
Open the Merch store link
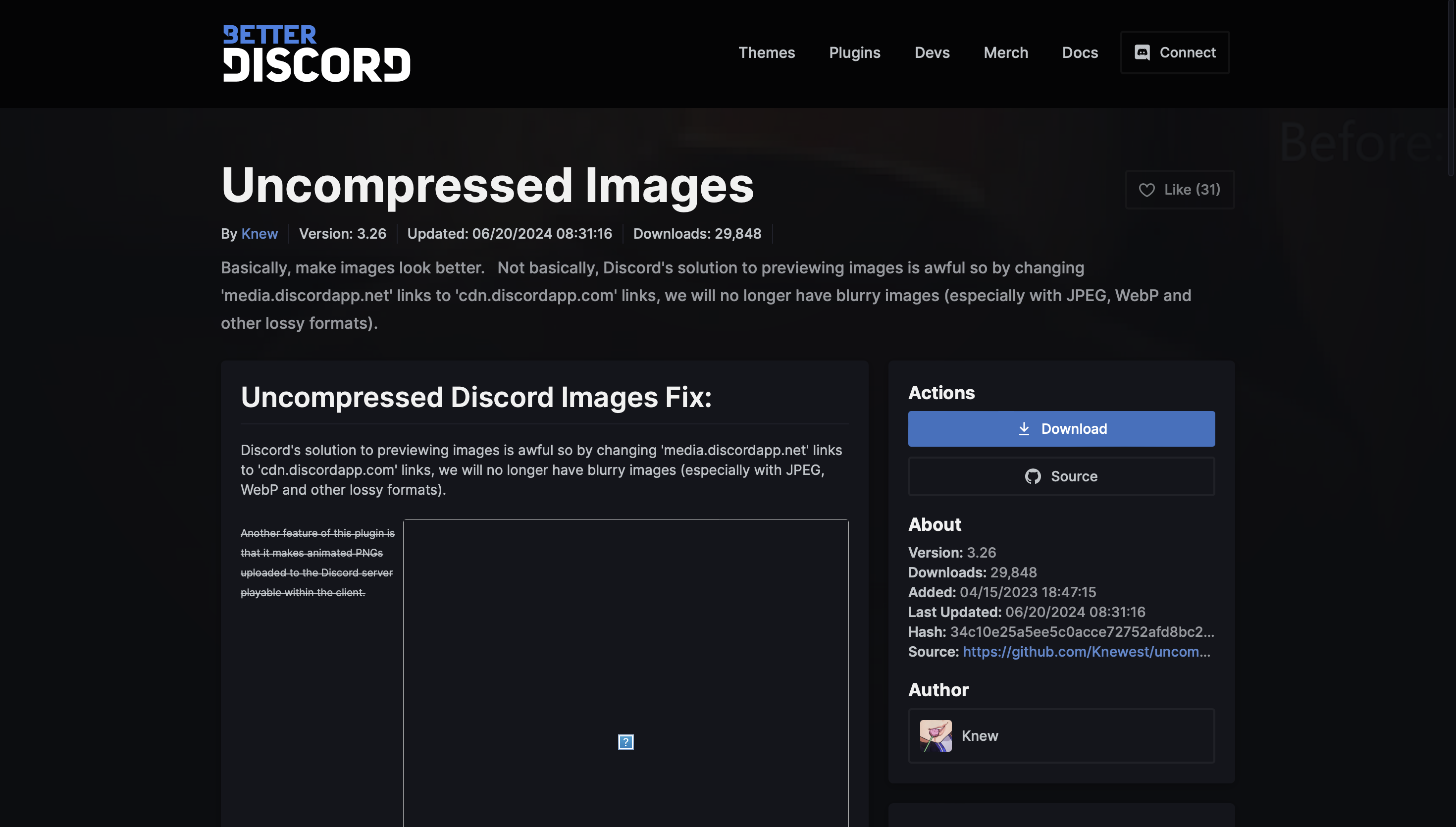[x=1005, y=52]
